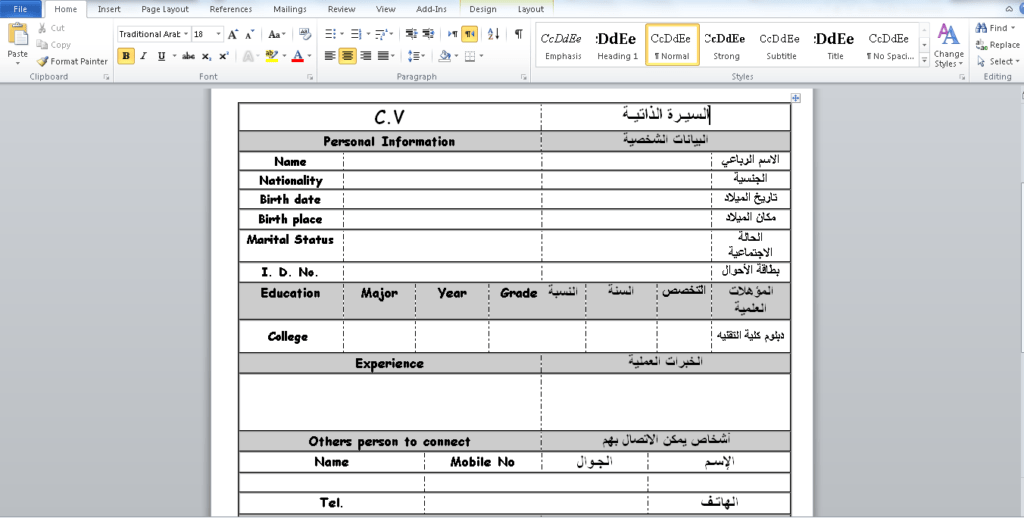The height and width of the screenshot is (518, 1024).
Task: Open the Mailings tab
Action: (290, 9)
